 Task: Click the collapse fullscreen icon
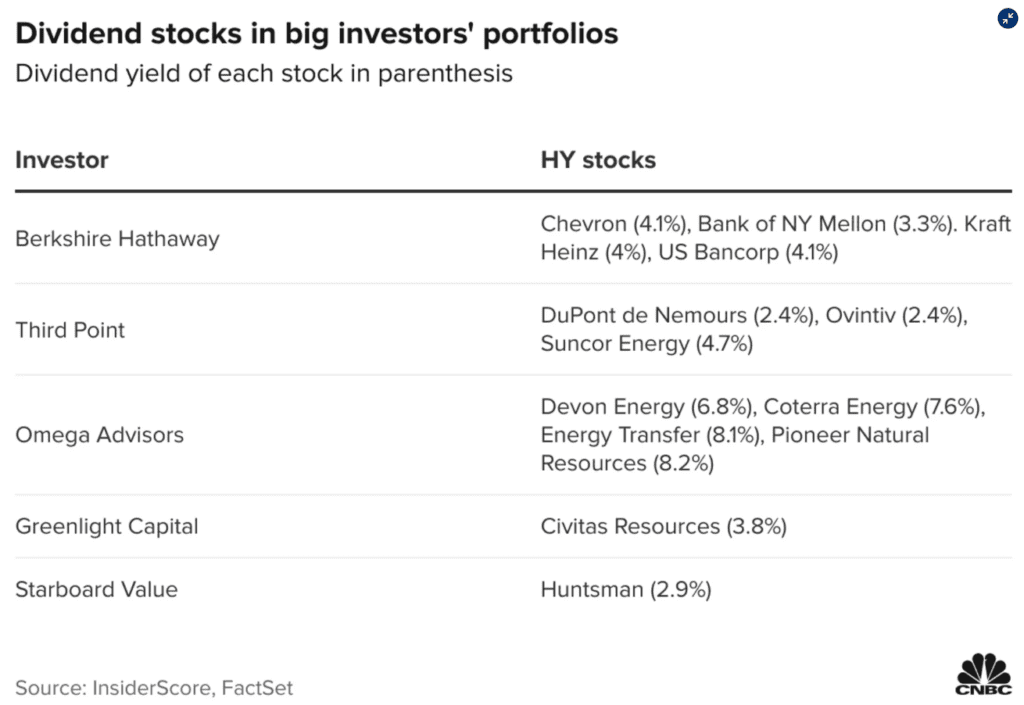click(x=1008, y=18)
